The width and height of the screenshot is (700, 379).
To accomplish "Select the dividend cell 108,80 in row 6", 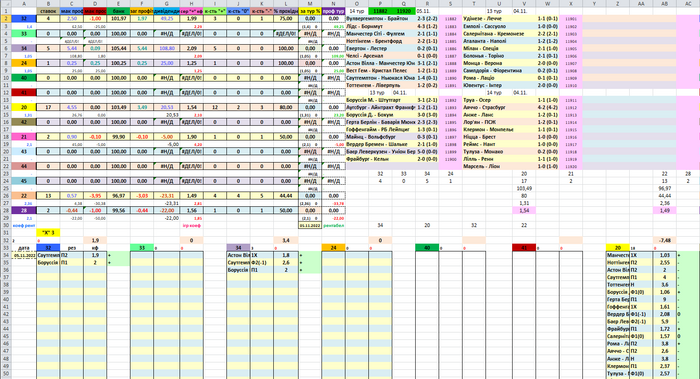I will (167, 48).
